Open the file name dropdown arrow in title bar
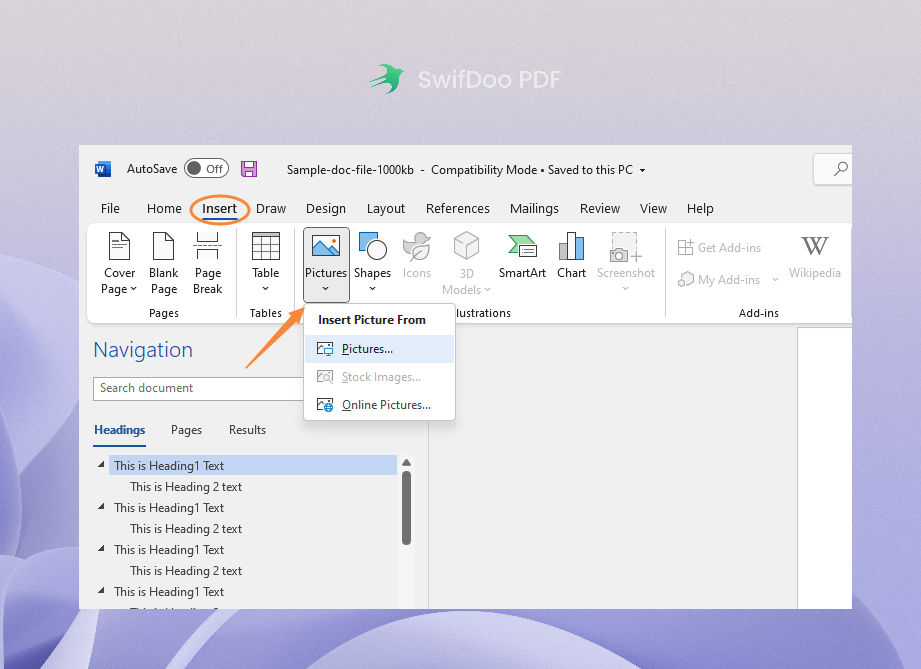 643,170
